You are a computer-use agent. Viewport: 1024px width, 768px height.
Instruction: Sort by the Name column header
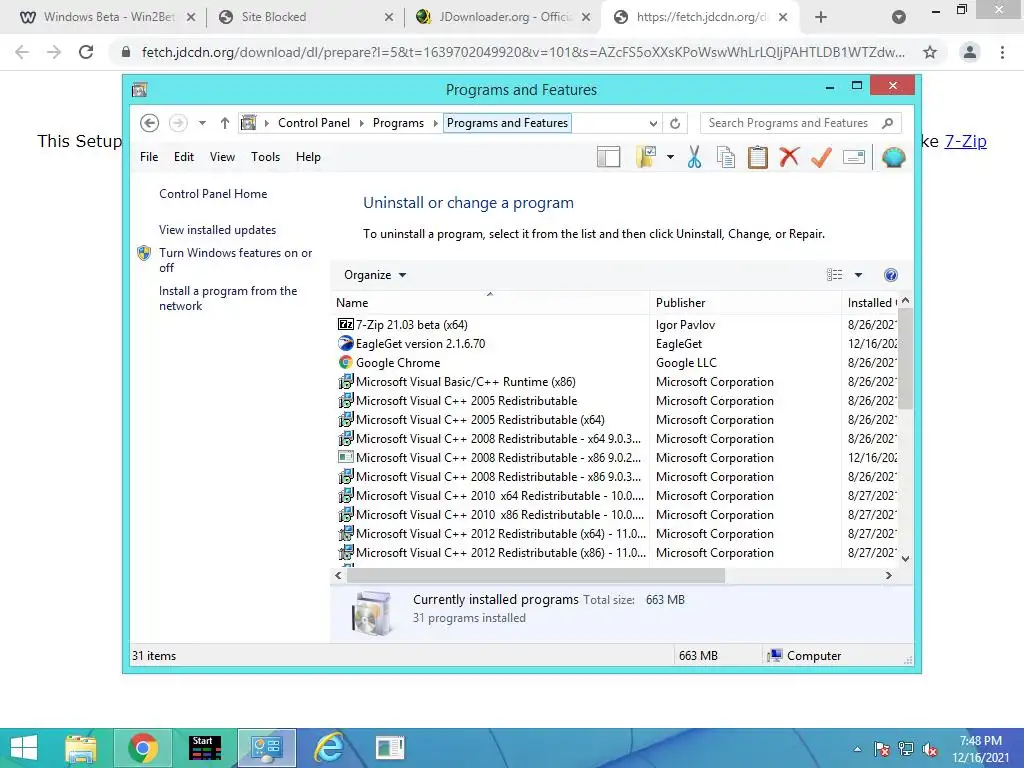tap(490, 302)
